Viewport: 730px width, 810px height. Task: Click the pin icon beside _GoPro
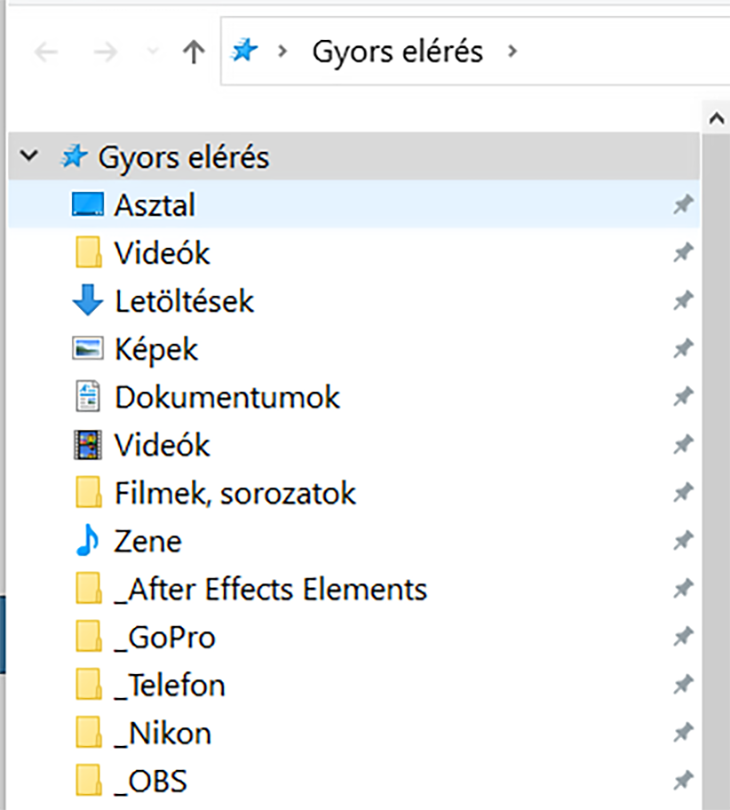(683, 636)
